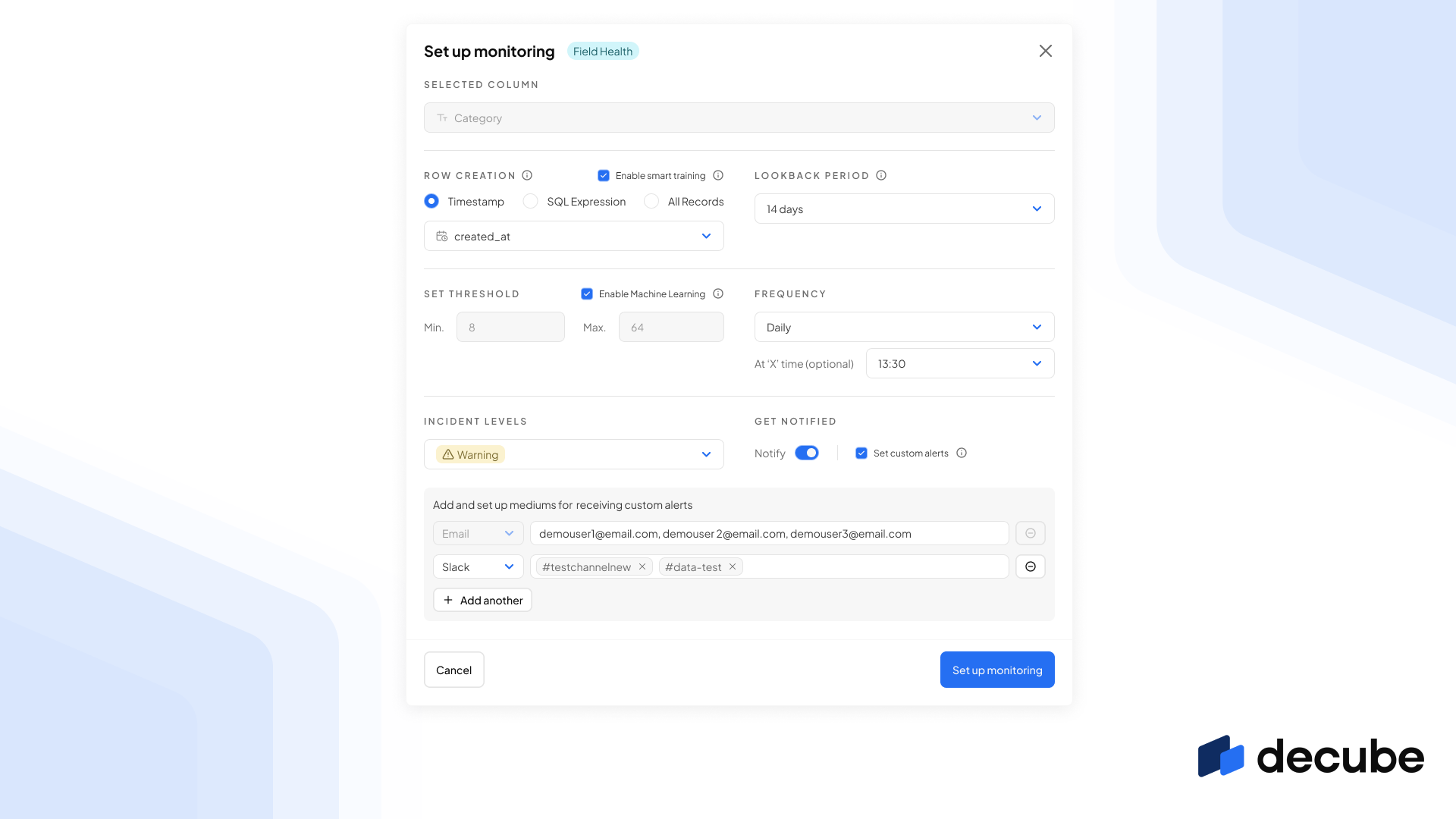Open the 13:30 time dropdown
Image resolution: width=1456 pixels, height=819 pixels.
click(960, 363)
